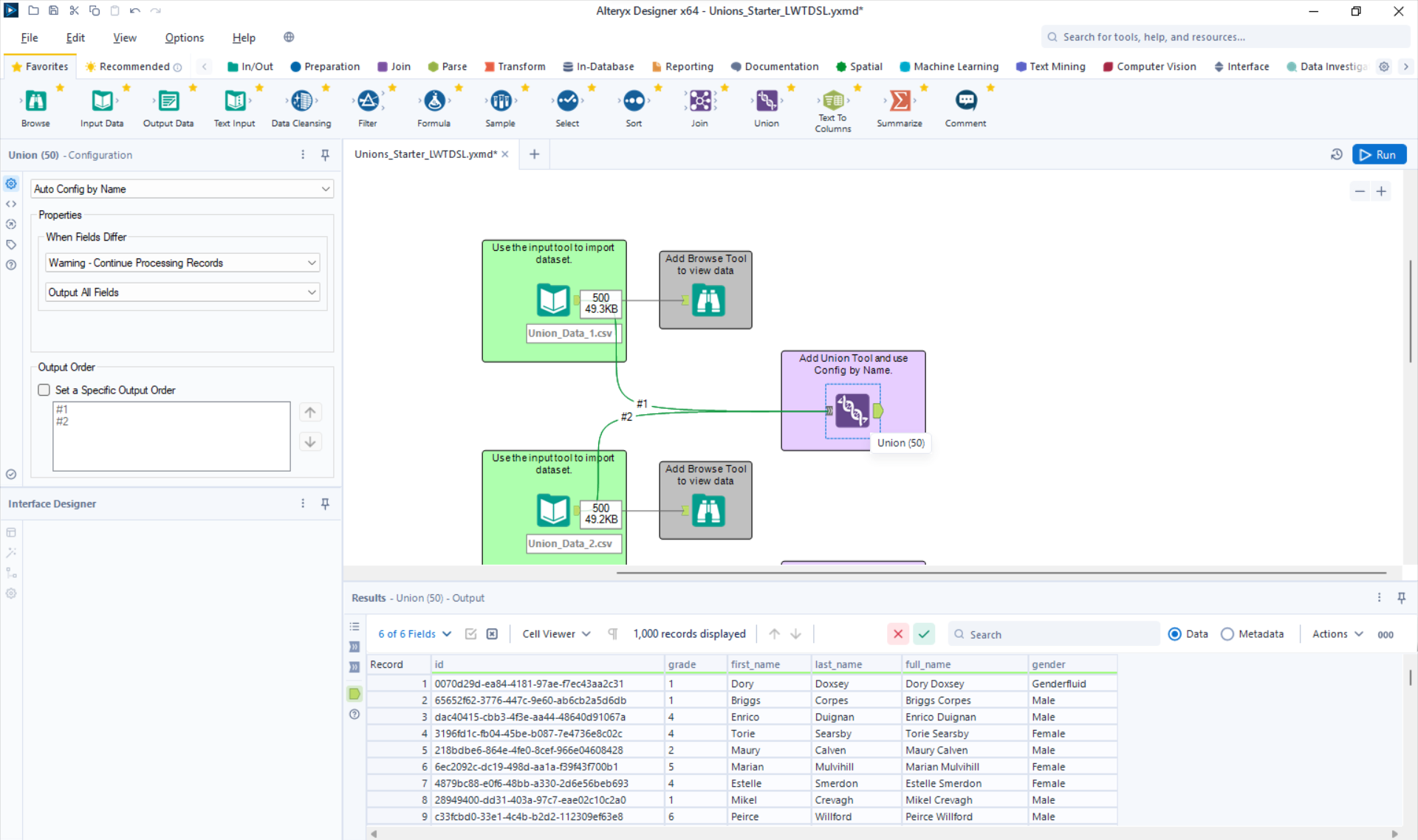Select the Data radio button

pyautogui.click(x=1174, y=634)
